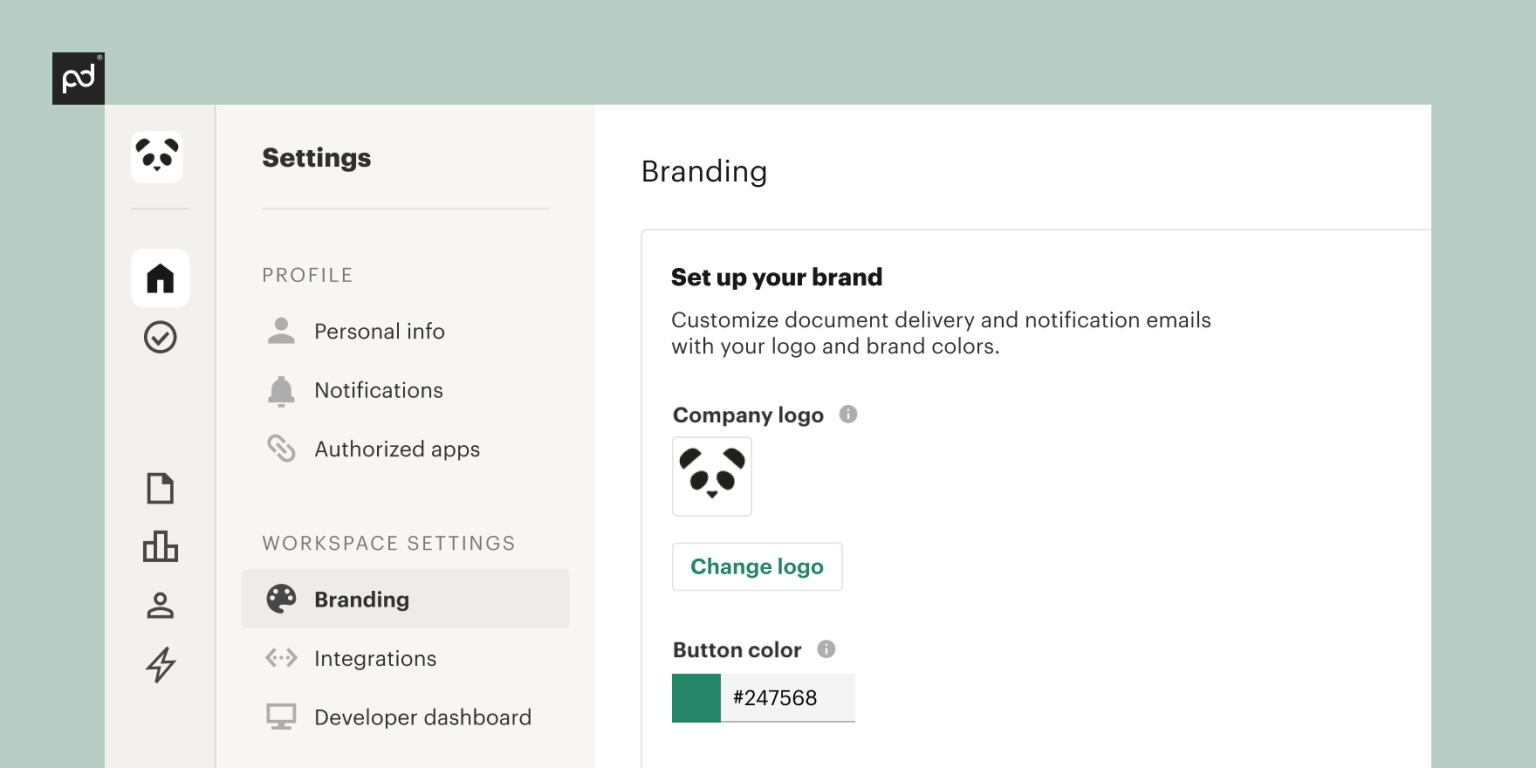Screen dimensions: 1536x768
Task: Click the panda workspace avatar
Action: [157, 157]
